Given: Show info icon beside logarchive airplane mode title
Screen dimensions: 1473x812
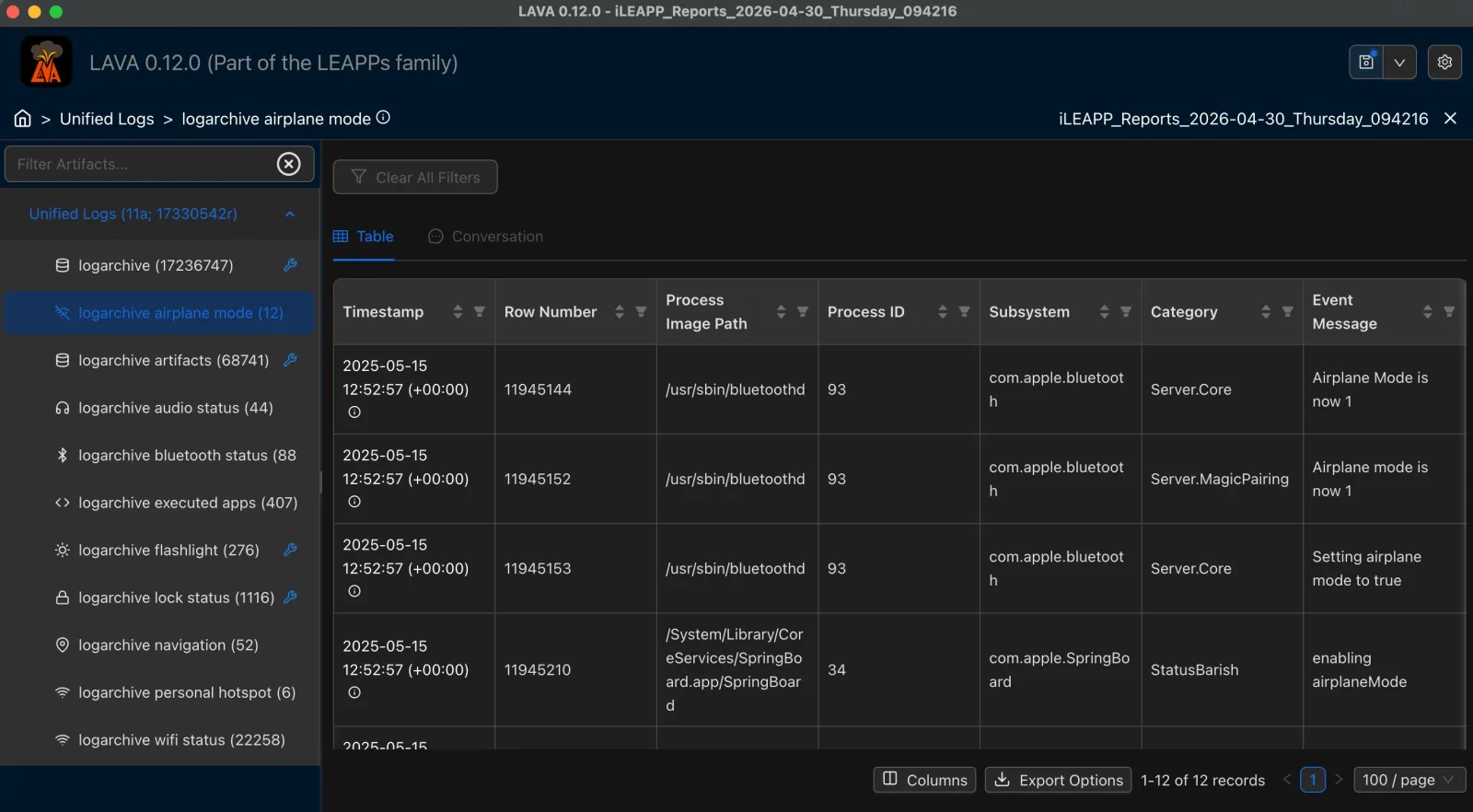Looking at the screenshot, I should pos(384,117).
